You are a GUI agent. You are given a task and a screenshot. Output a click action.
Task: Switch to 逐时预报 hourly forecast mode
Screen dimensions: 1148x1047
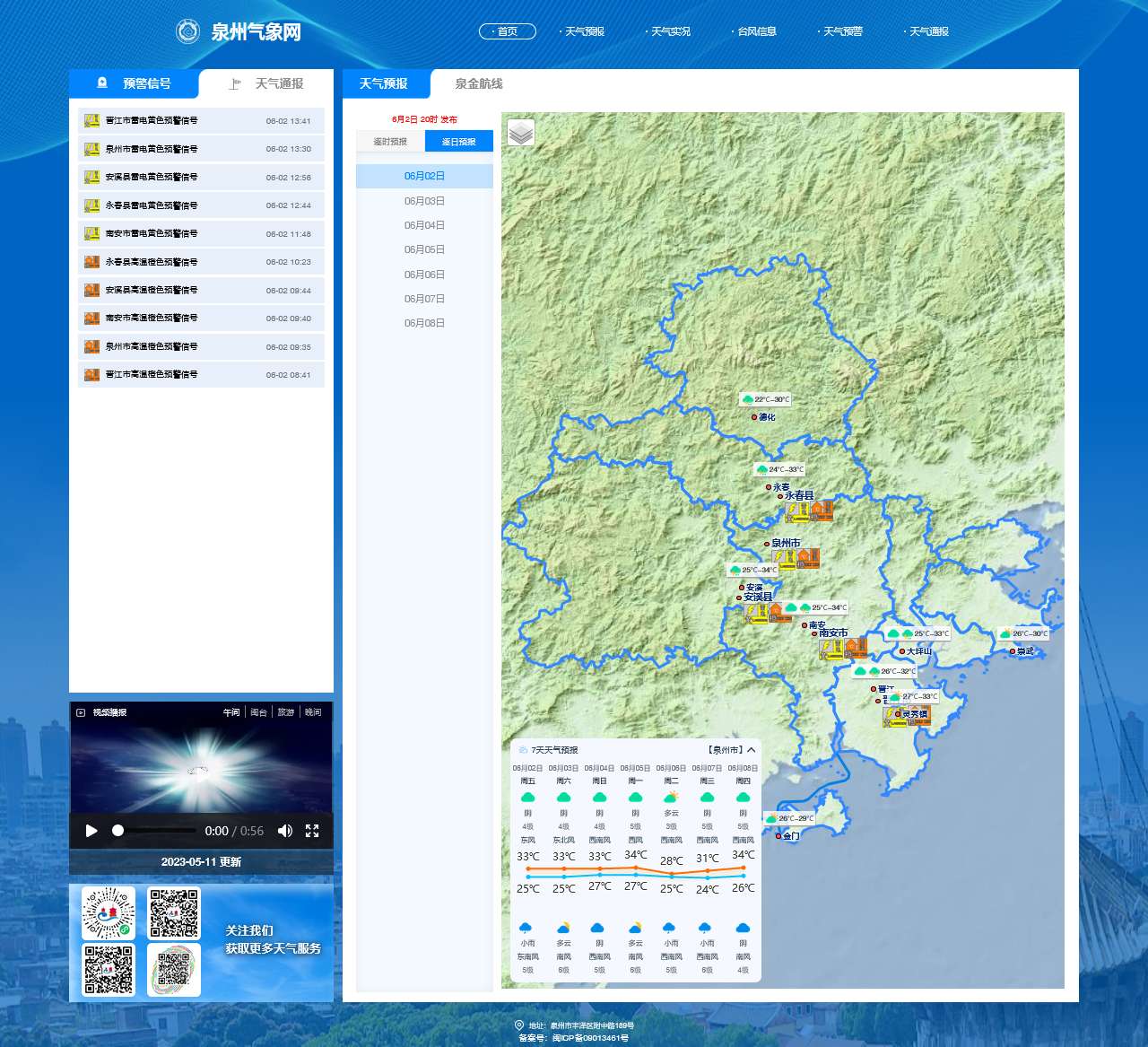(390, 142)
